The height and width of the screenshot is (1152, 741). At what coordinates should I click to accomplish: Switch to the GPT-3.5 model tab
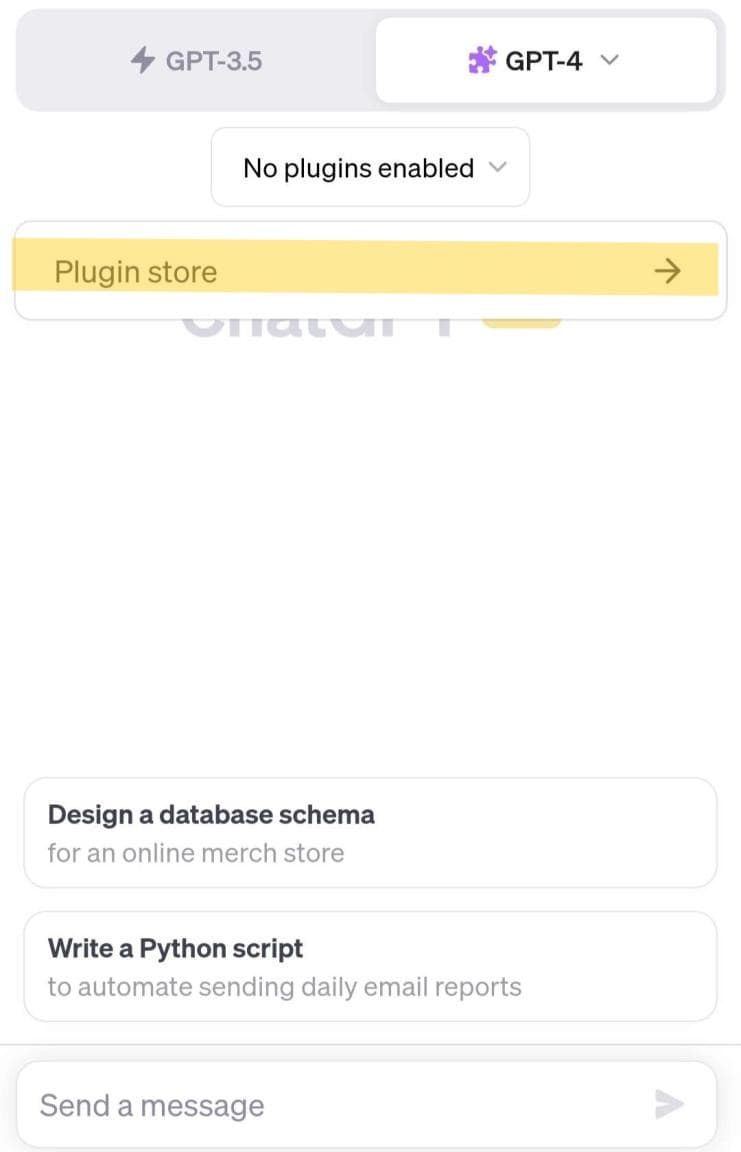[x=196, y=60]
